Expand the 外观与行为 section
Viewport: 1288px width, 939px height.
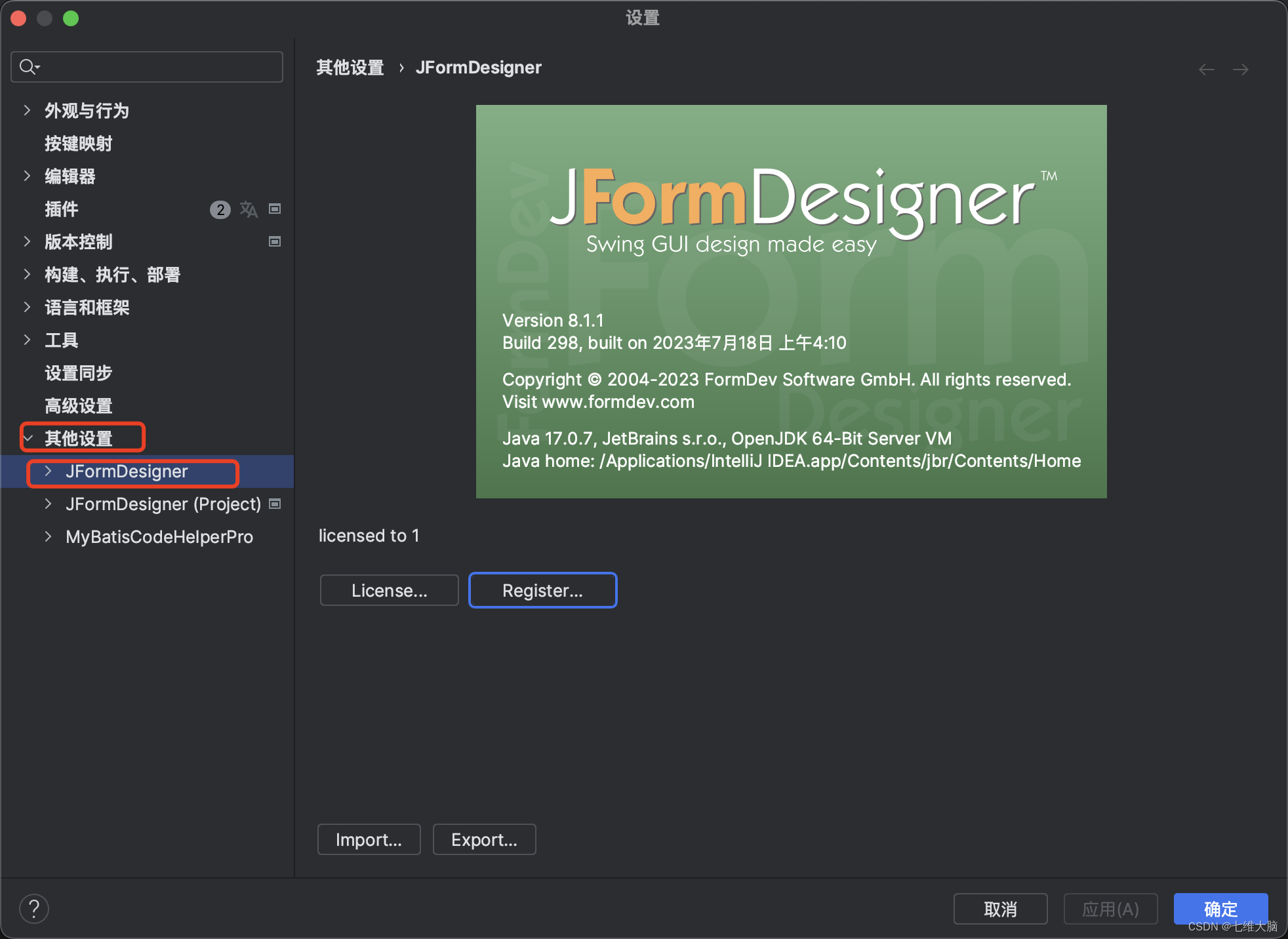point(27,110)
